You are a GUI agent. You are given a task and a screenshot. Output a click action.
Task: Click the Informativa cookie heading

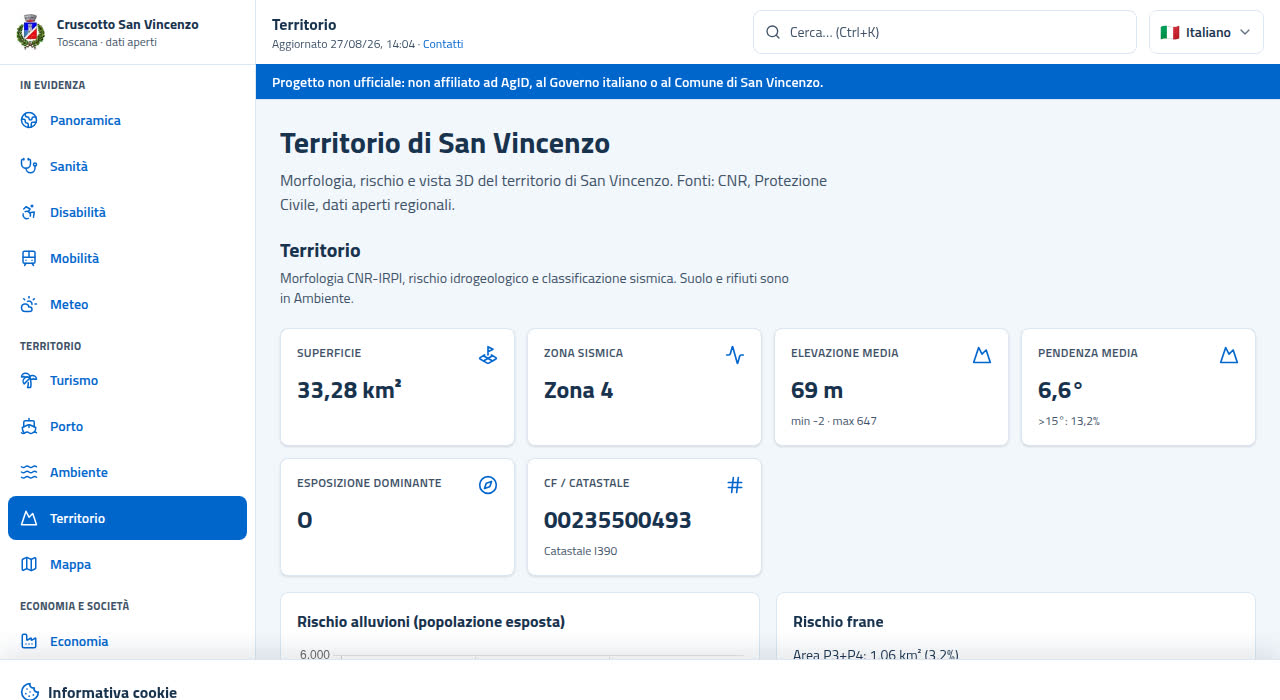112,692
